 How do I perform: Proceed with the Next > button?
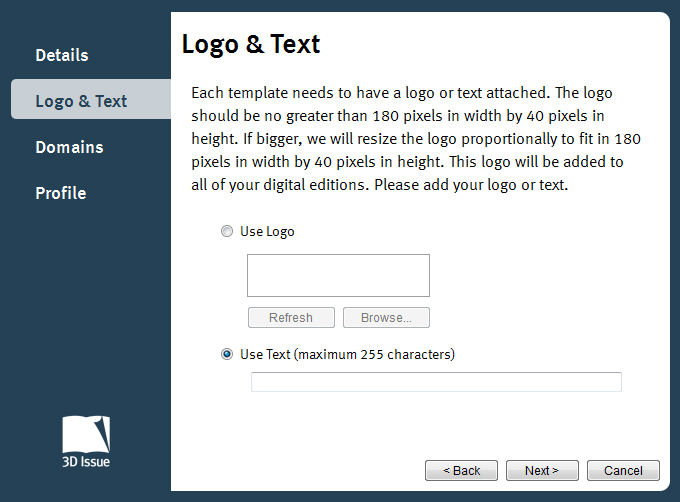542,470
